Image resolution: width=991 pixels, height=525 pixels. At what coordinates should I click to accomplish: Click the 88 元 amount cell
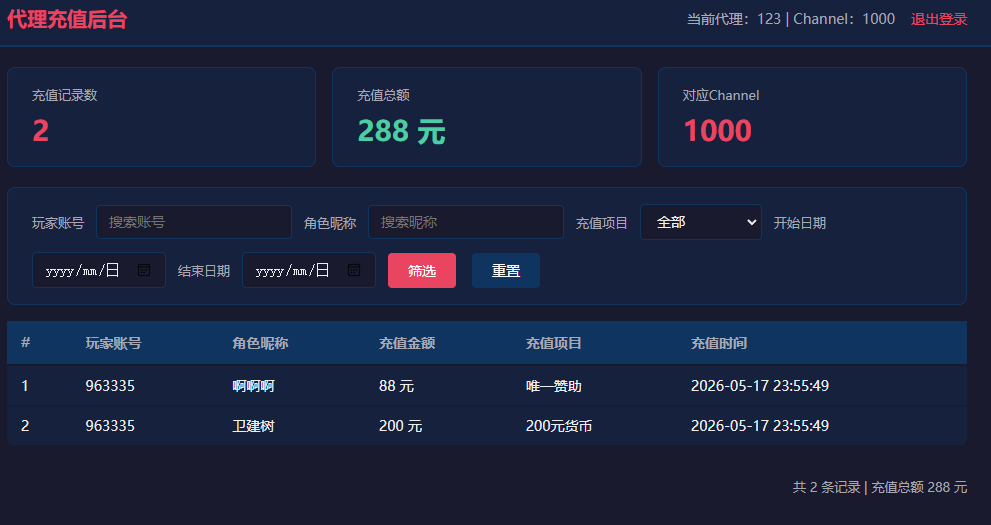(x=396, y=386)
